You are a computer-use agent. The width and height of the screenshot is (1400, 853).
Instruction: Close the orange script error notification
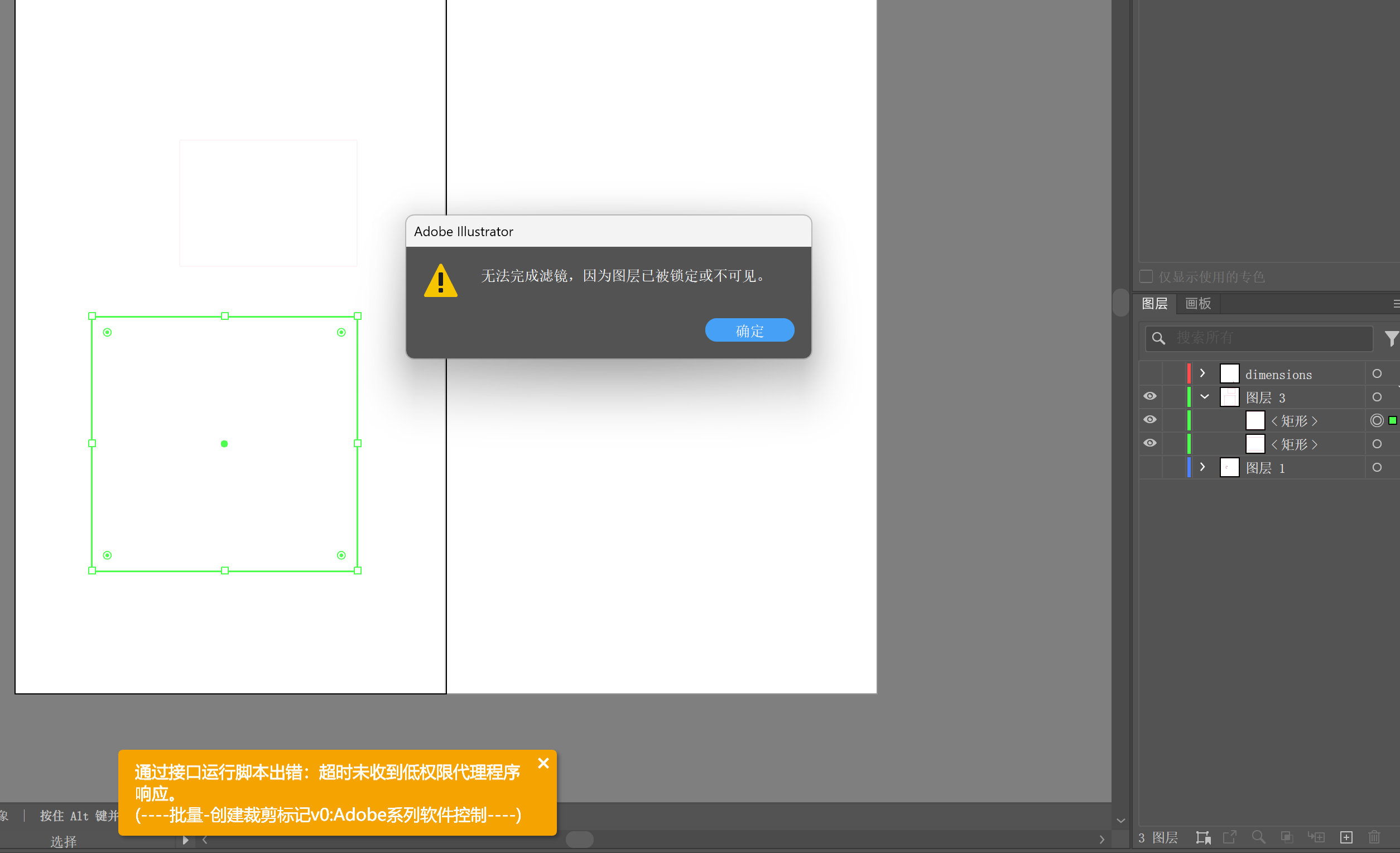click(x=542, y=763)
